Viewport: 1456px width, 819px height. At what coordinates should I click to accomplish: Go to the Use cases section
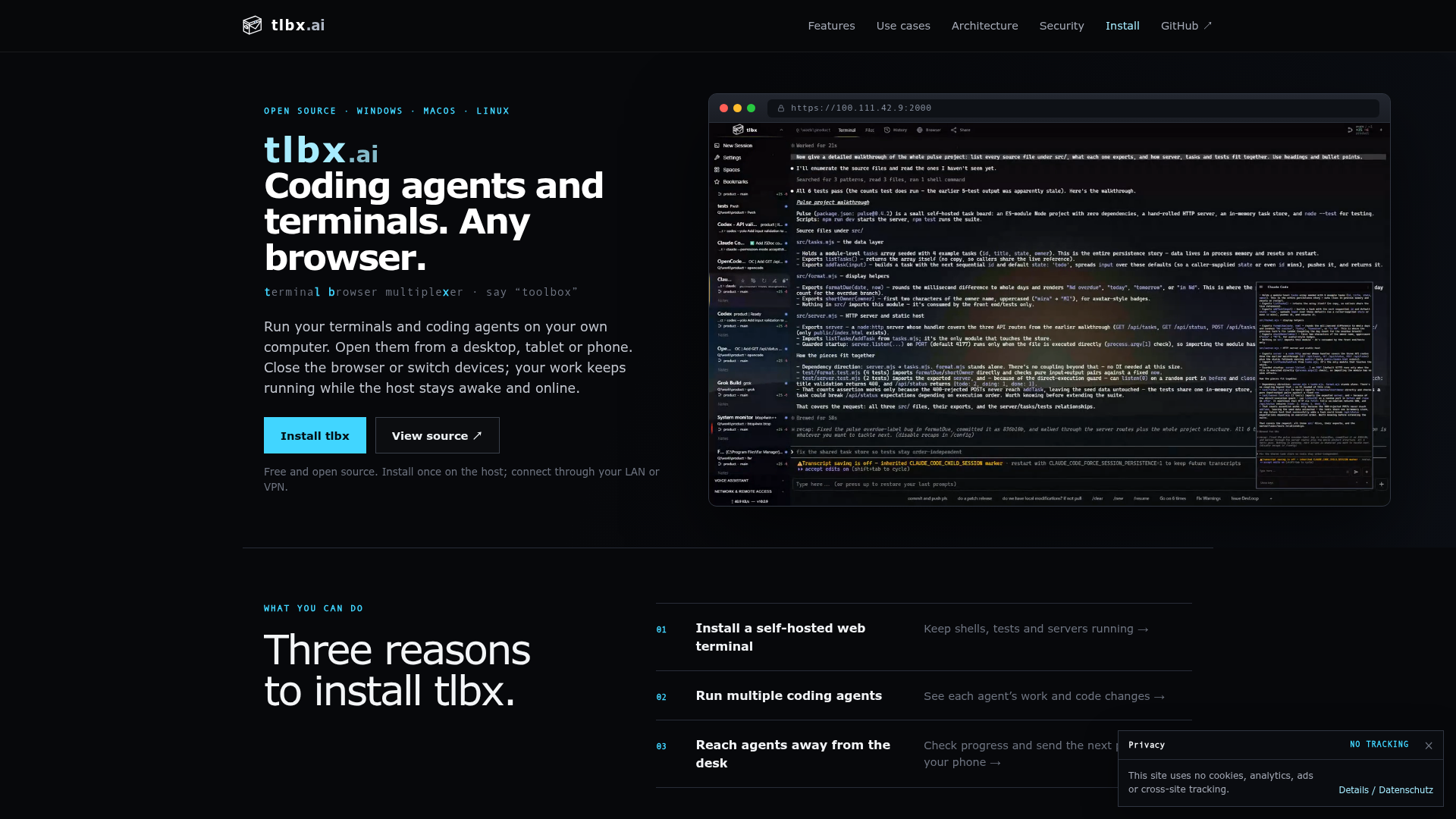coord(903,26)
